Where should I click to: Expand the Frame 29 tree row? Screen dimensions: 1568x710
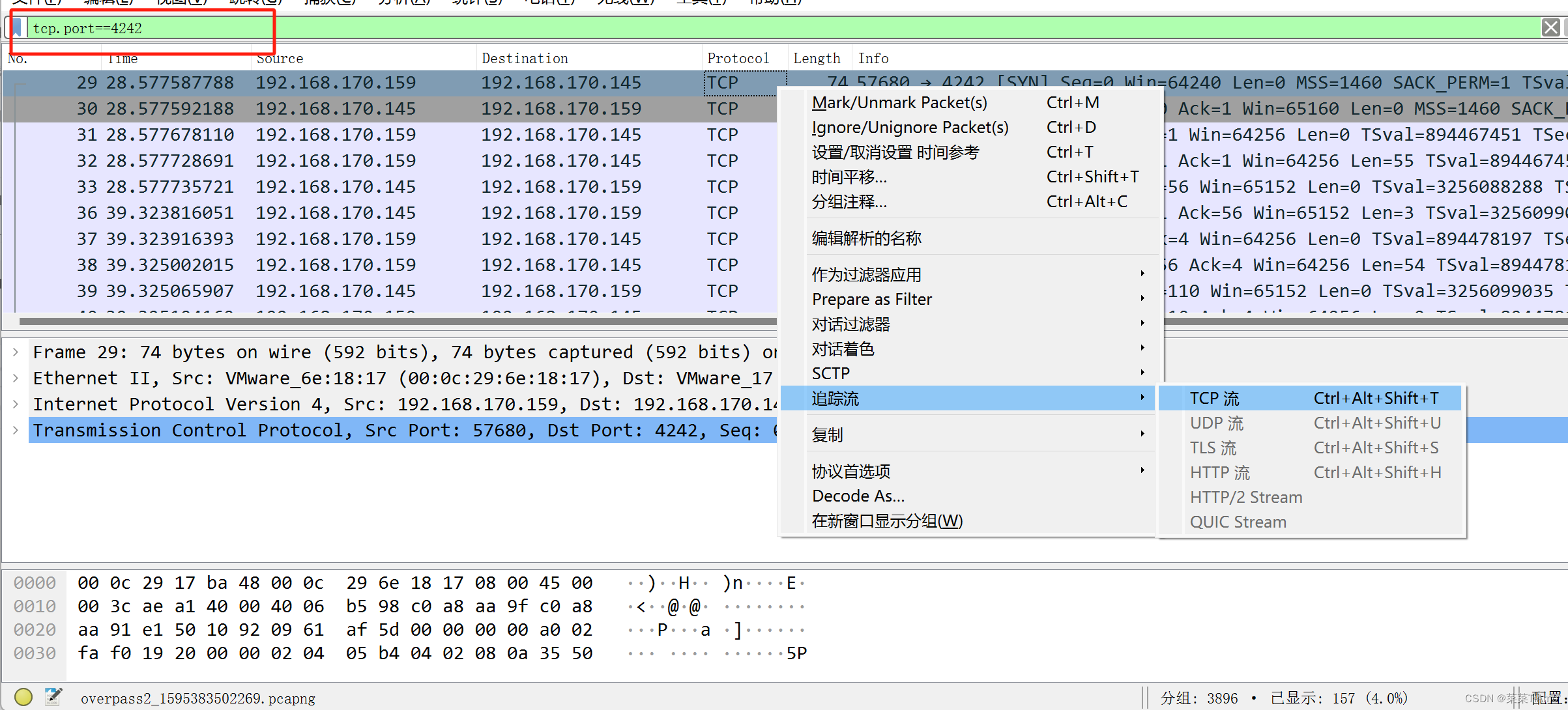point(16,352)
